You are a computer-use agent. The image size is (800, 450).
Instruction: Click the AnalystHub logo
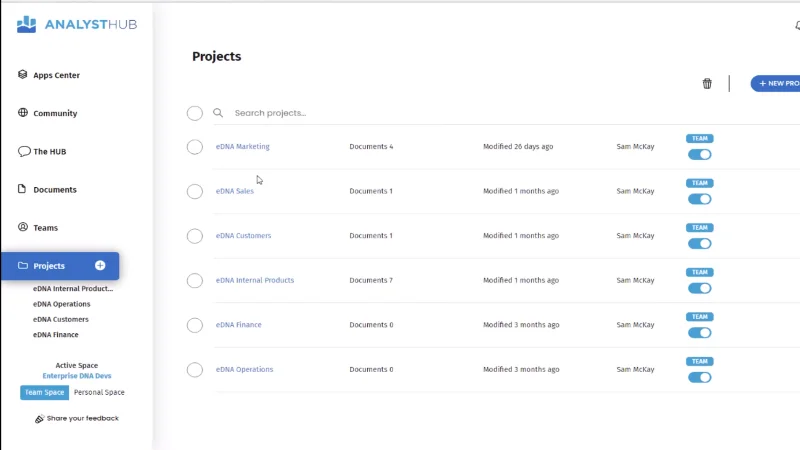pyautogui.click(x=77, y=24)
